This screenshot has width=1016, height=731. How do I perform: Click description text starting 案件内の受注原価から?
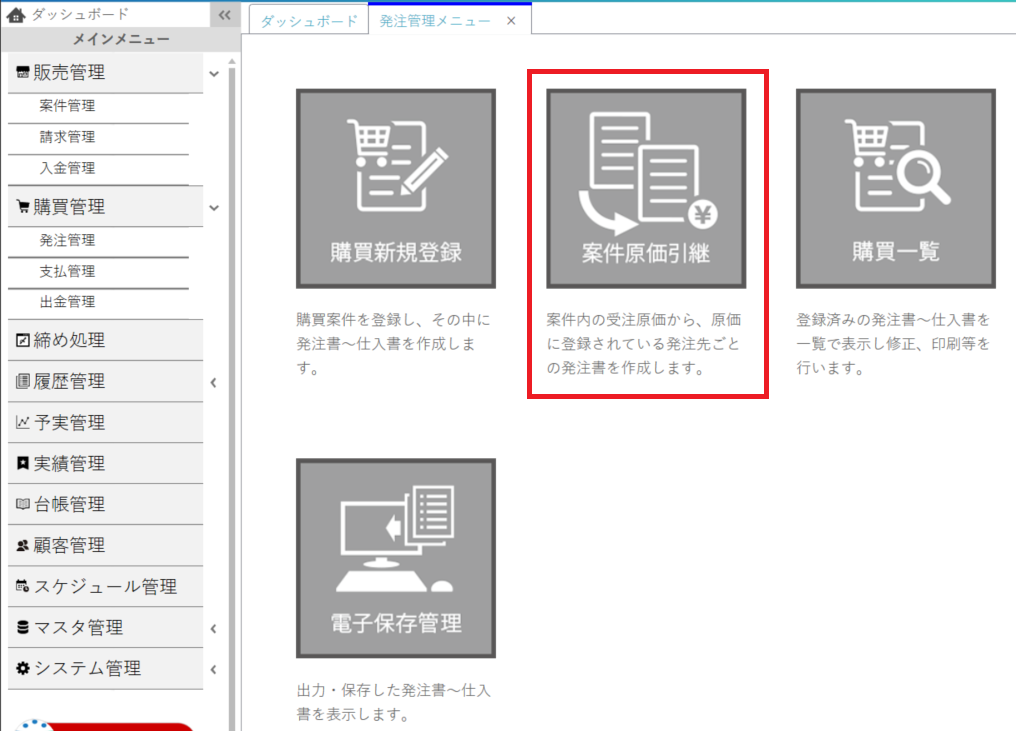(x=643, y=344)
